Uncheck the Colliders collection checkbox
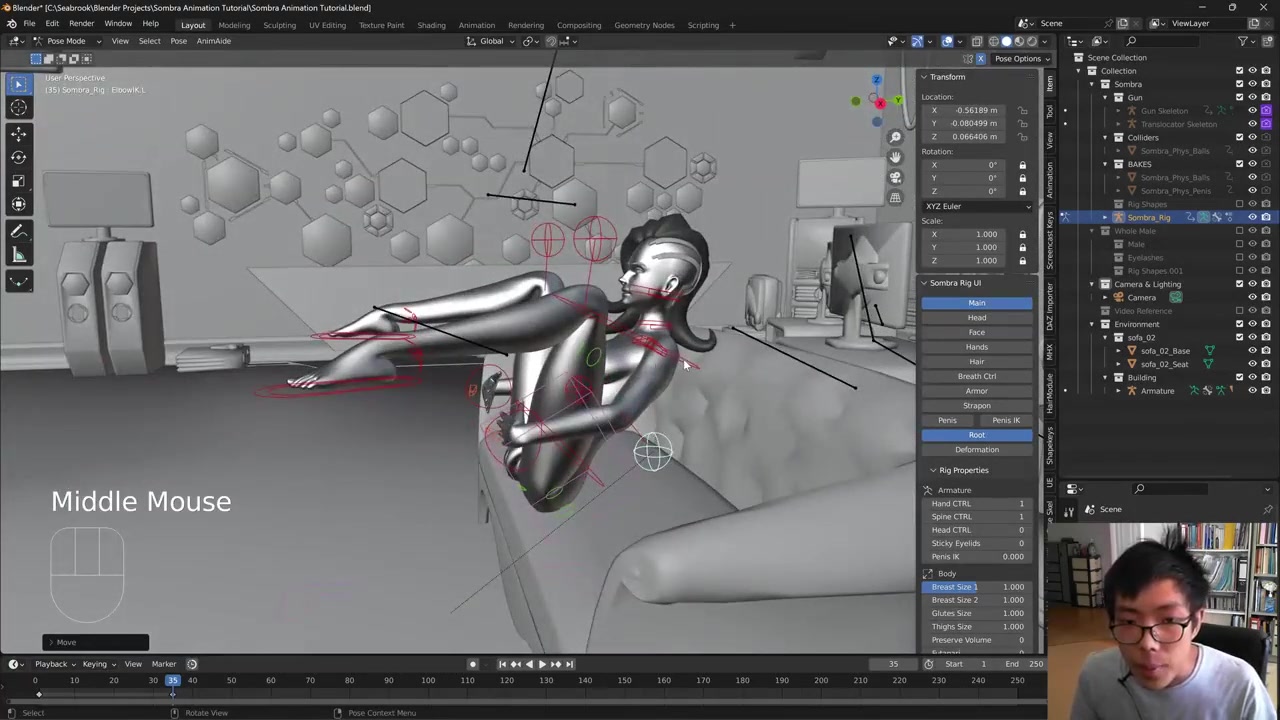 coord(1239,137)
